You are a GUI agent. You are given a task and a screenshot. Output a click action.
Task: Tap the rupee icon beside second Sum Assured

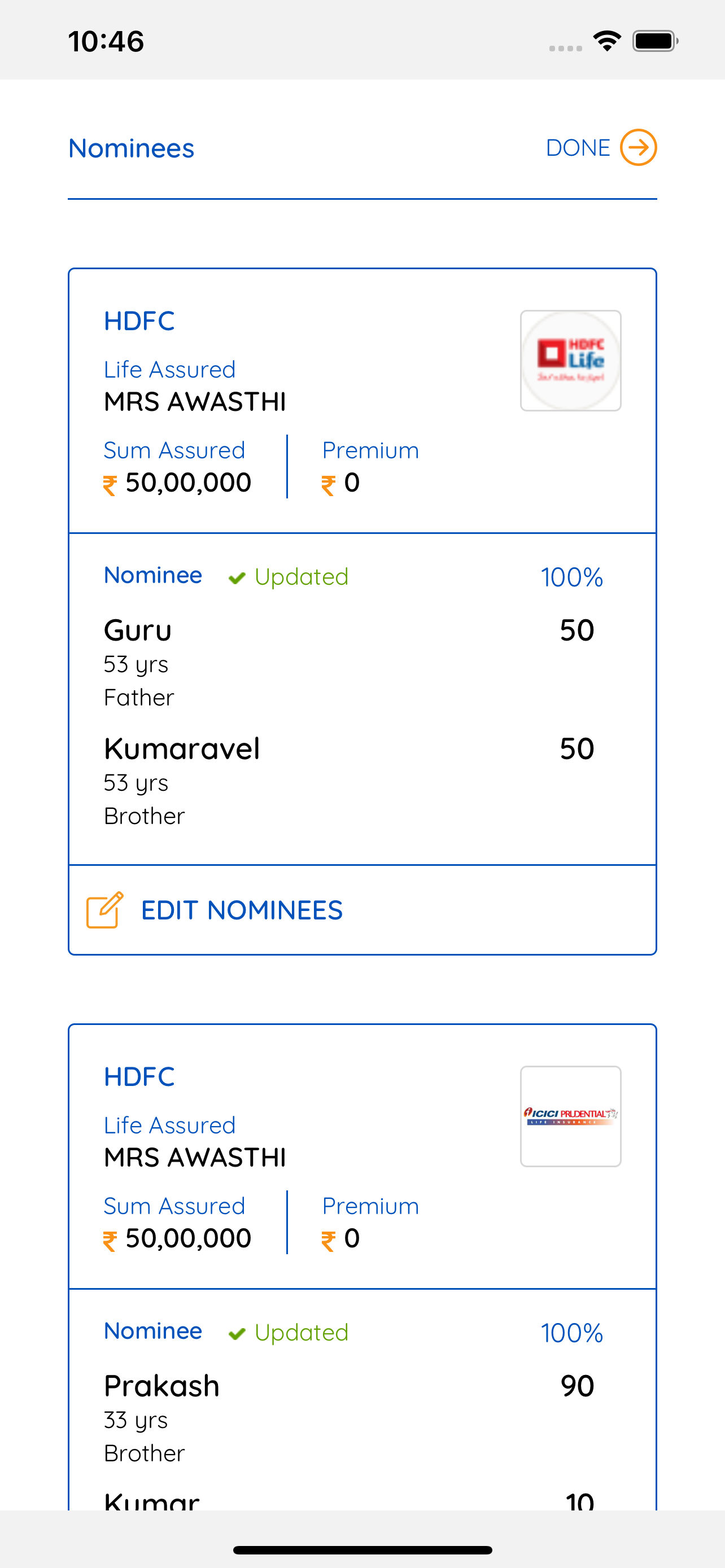110,1241
